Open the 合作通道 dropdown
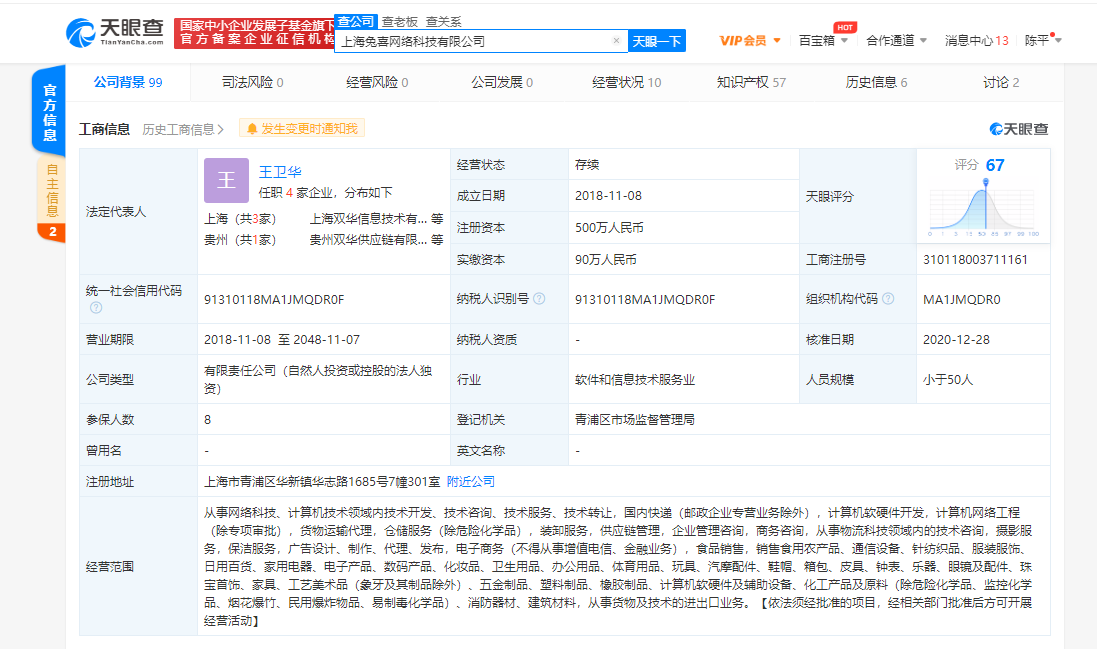Viewport: 1097px width, 649px height. point(896,41)
